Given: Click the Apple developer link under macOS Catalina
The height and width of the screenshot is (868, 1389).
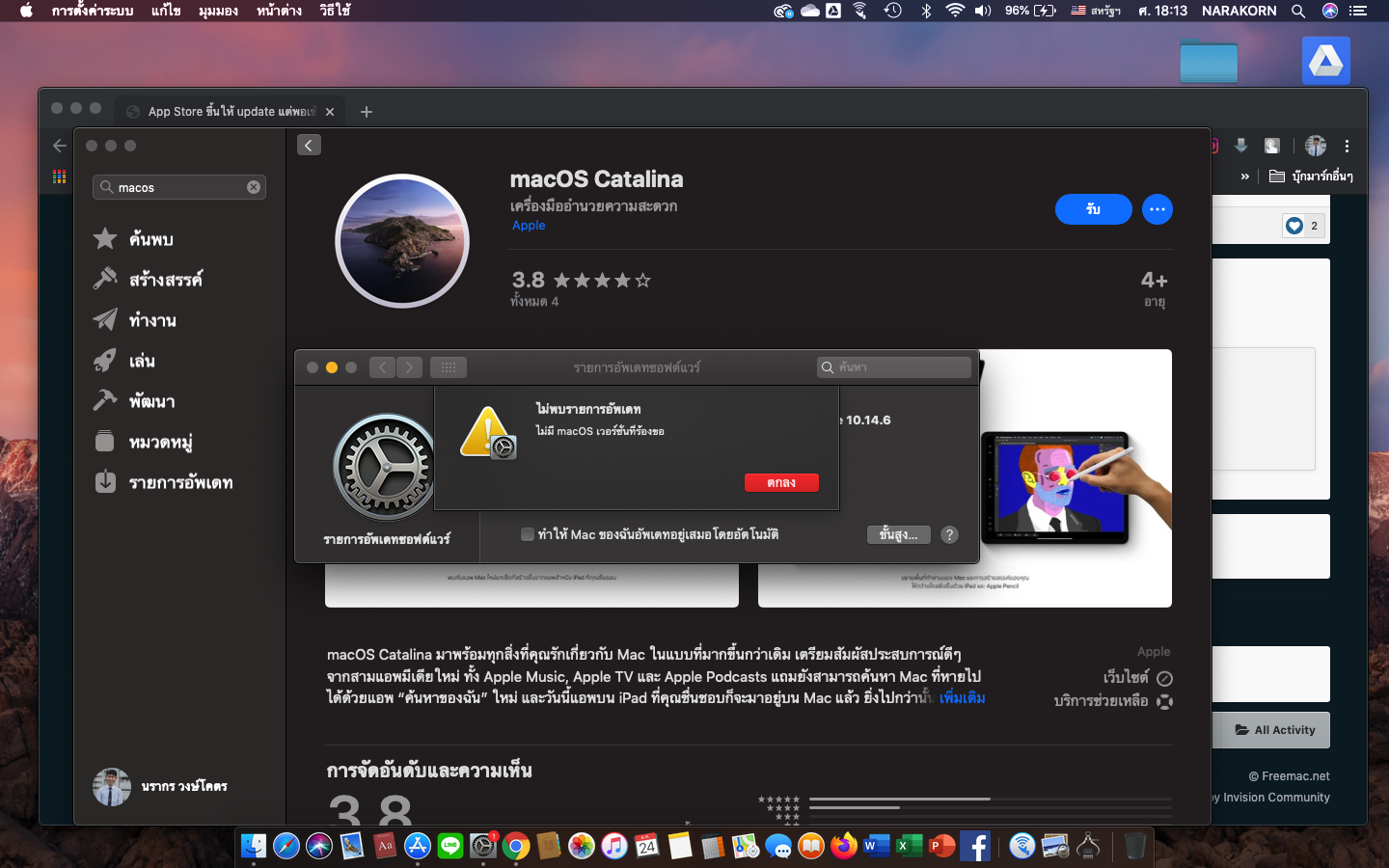Looking at the screenshot, I should (529, 226).
